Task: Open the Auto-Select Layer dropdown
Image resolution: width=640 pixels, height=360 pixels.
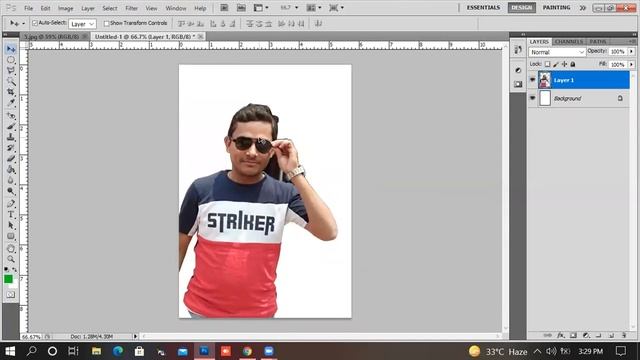Action: click(x=82, y=24)
